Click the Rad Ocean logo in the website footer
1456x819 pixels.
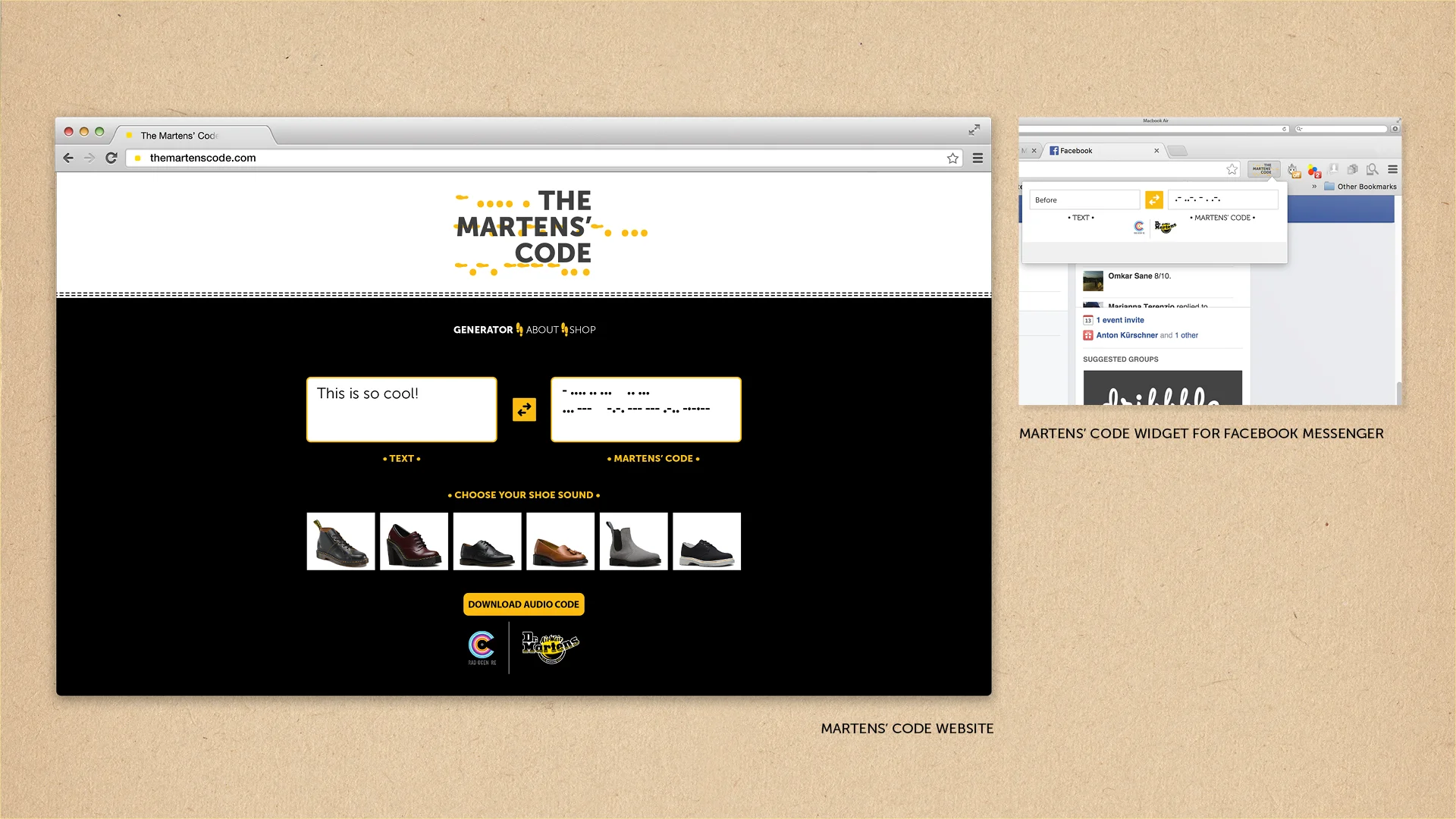click(x=482, y=648)
